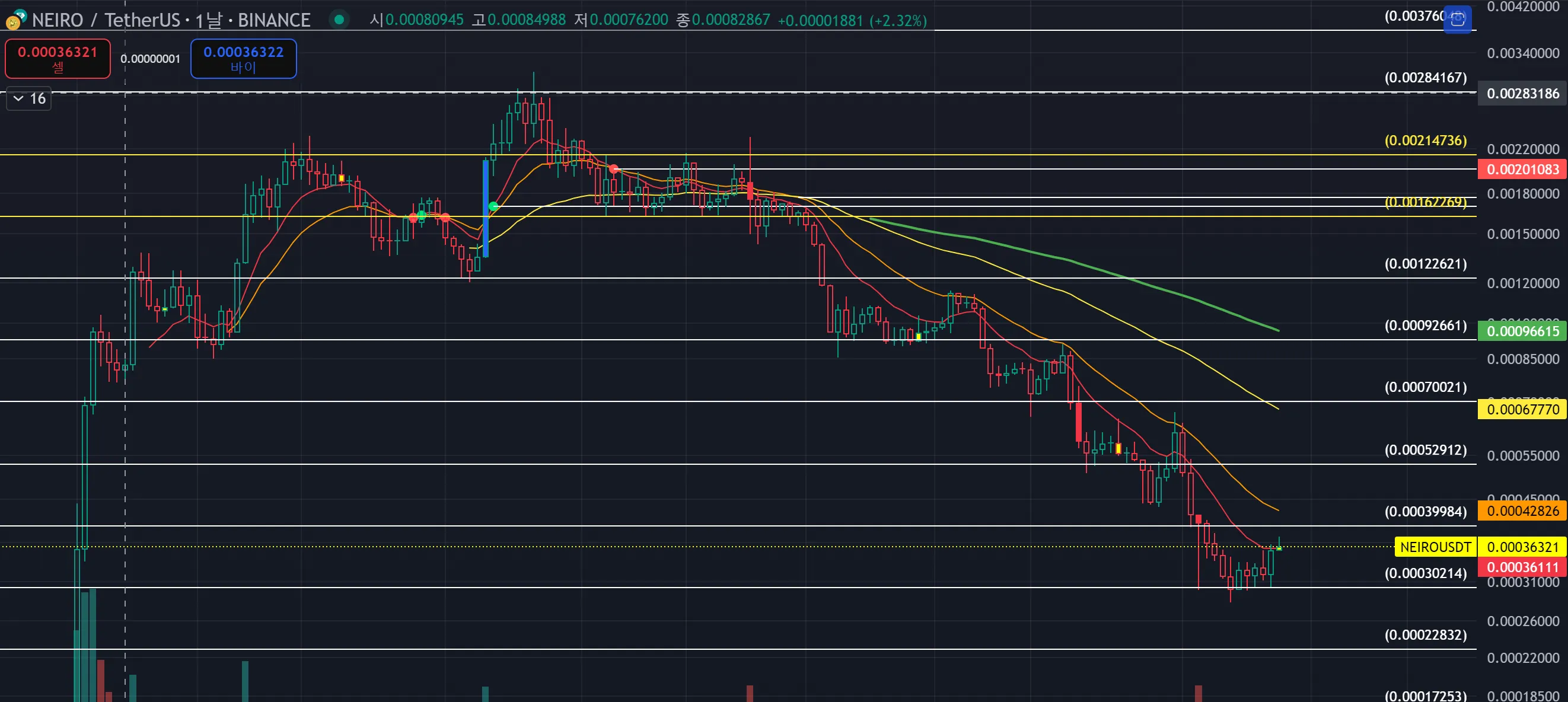Select the line label (0.00017253)
1568x702 pixels.
click(1425, 695)
